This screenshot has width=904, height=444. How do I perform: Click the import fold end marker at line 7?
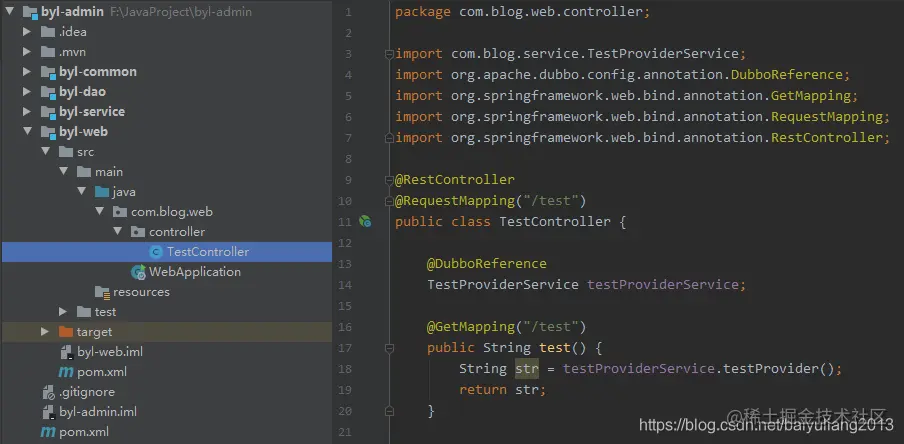[389, 138]
